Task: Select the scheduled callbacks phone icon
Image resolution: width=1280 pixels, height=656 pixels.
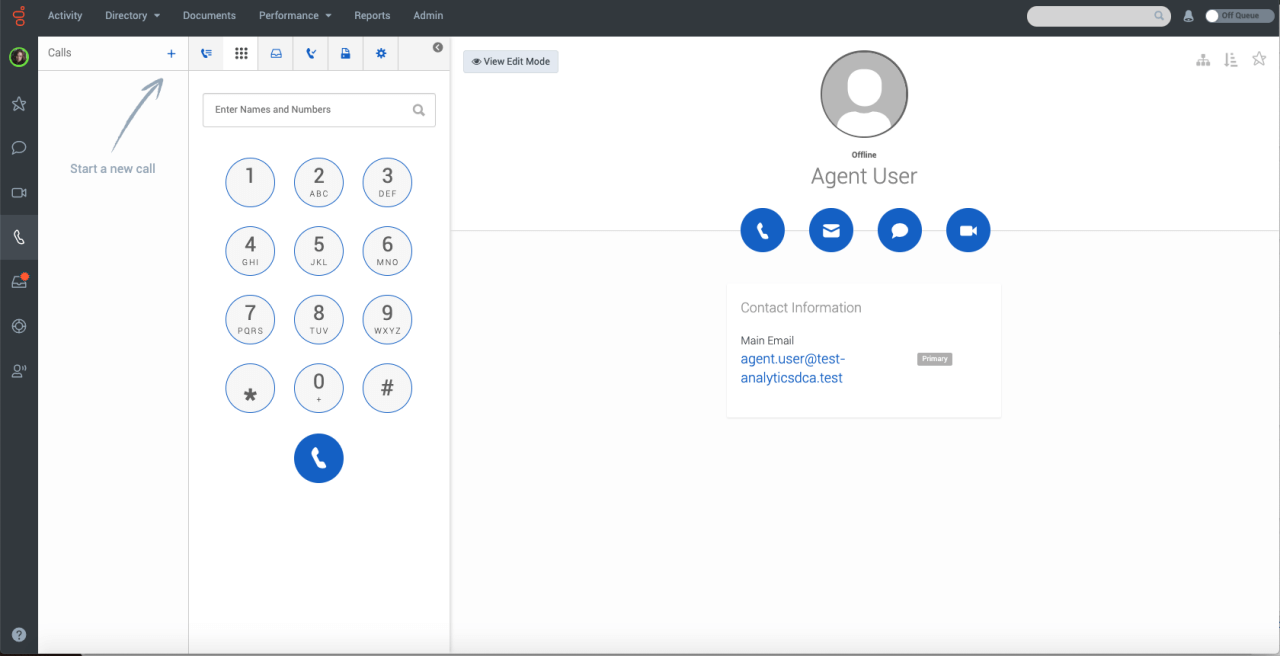Action: pyautogui.click(x=310, y=53)
